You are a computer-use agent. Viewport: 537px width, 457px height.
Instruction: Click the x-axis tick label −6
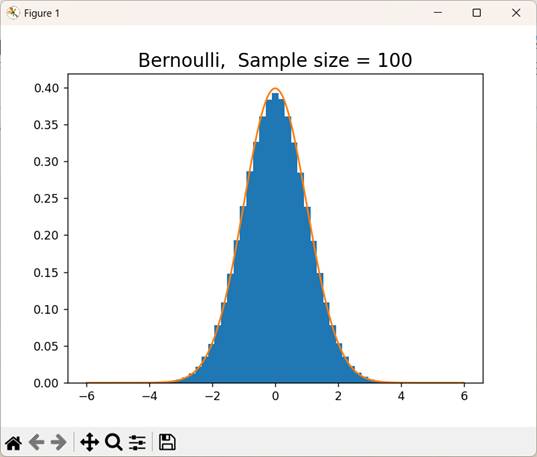[86, 396]
